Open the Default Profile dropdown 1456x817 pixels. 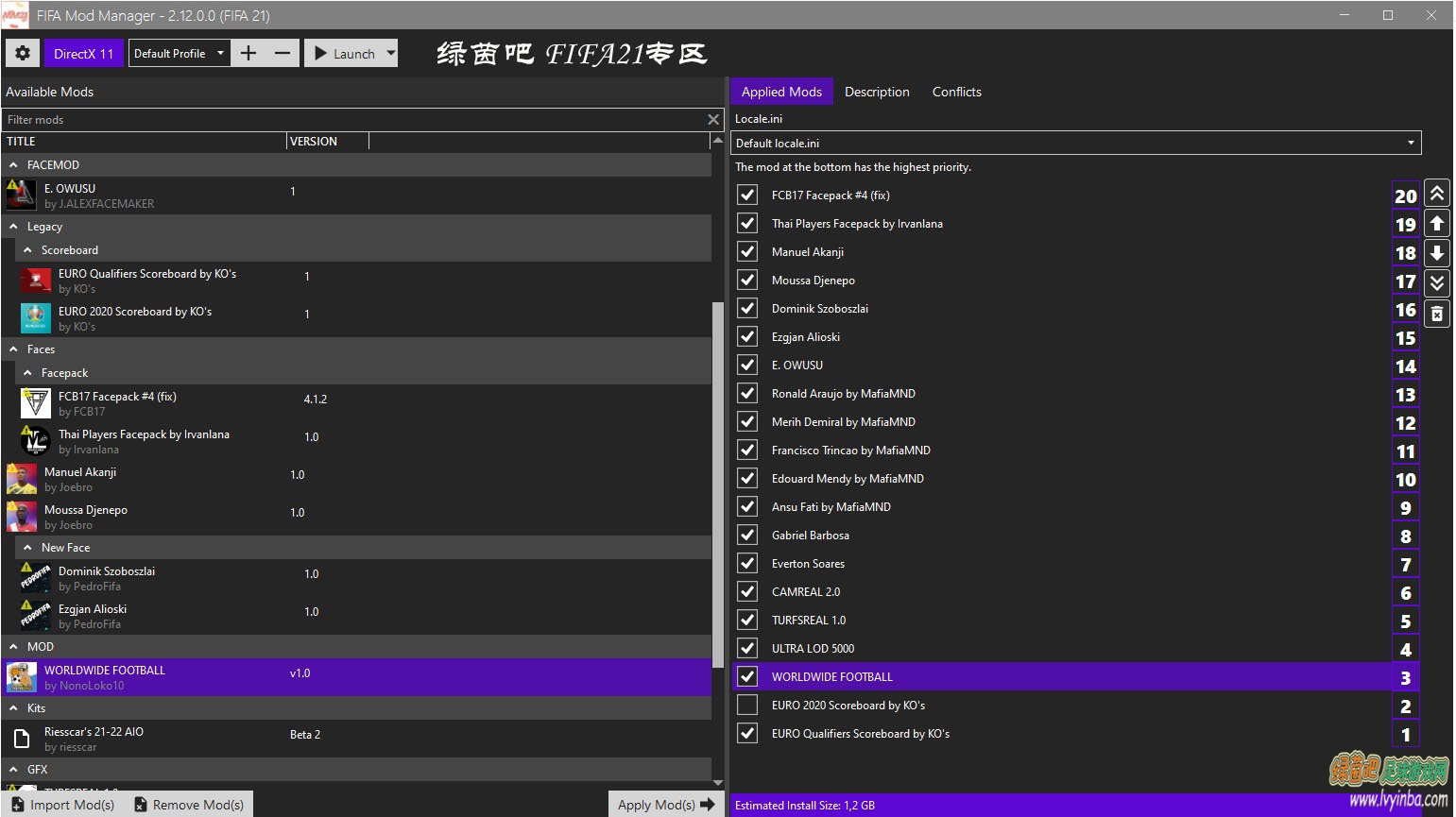[x=180, y=54]
